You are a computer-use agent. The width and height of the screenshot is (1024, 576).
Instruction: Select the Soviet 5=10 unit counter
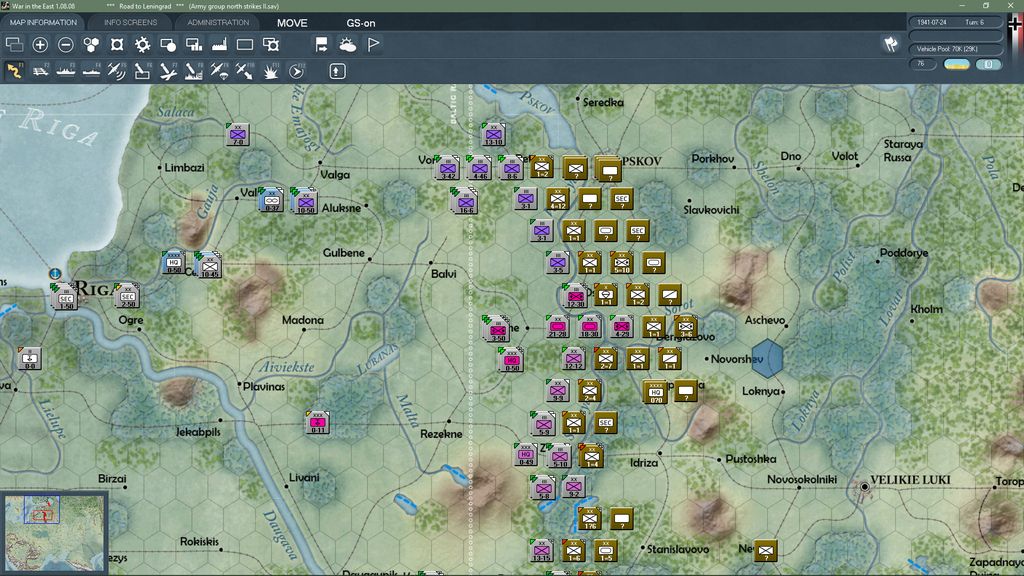coord(621,263)
